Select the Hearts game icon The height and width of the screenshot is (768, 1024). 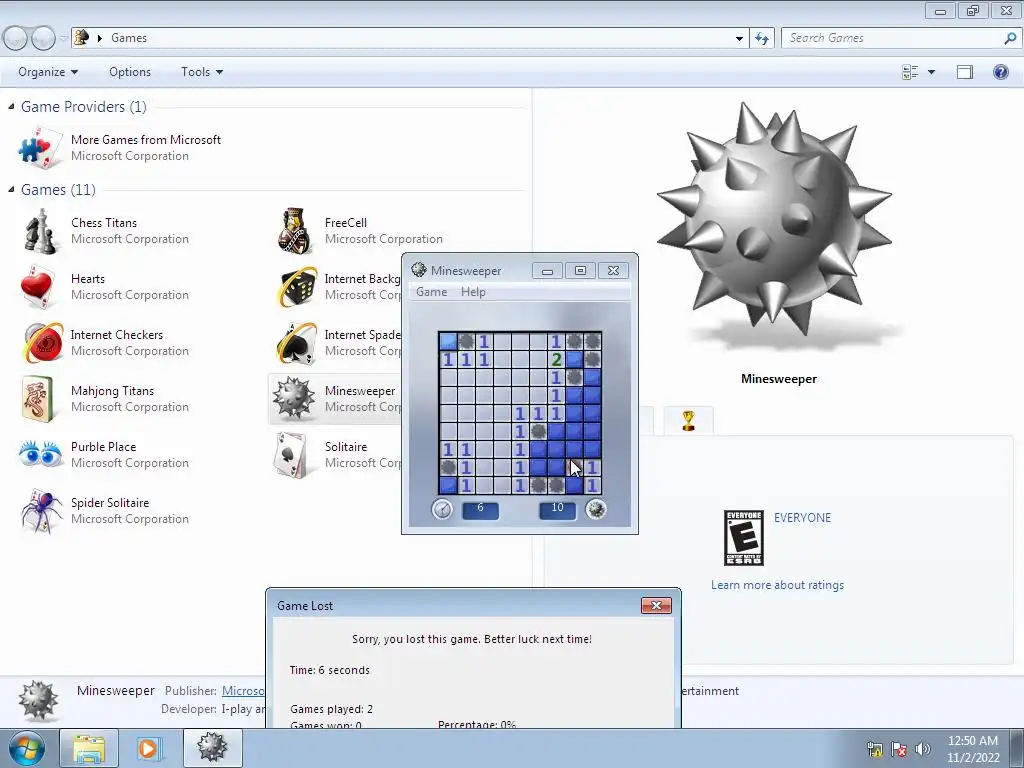[37, 287]
